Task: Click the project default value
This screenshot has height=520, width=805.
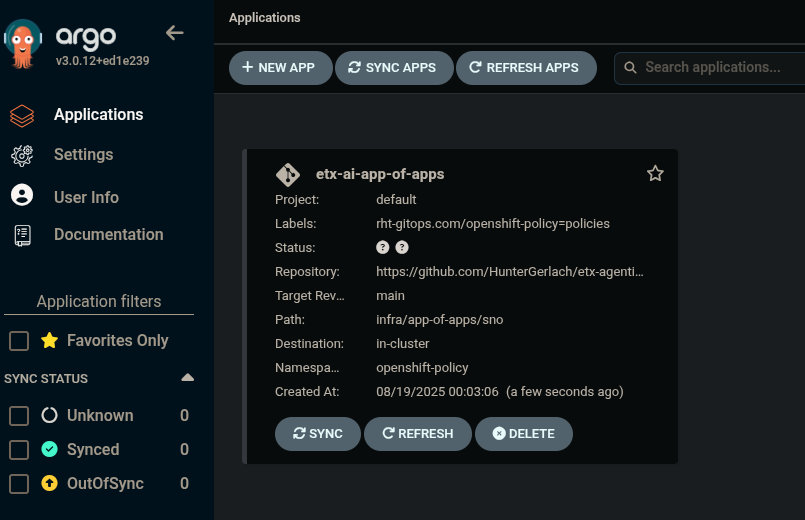Action: [x=396, y=200]
